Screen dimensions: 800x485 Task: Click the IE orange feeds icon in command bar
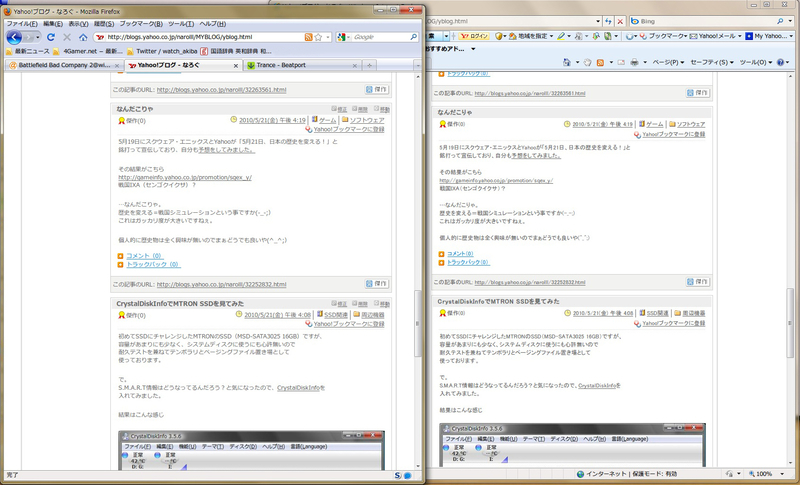[601, 62]
